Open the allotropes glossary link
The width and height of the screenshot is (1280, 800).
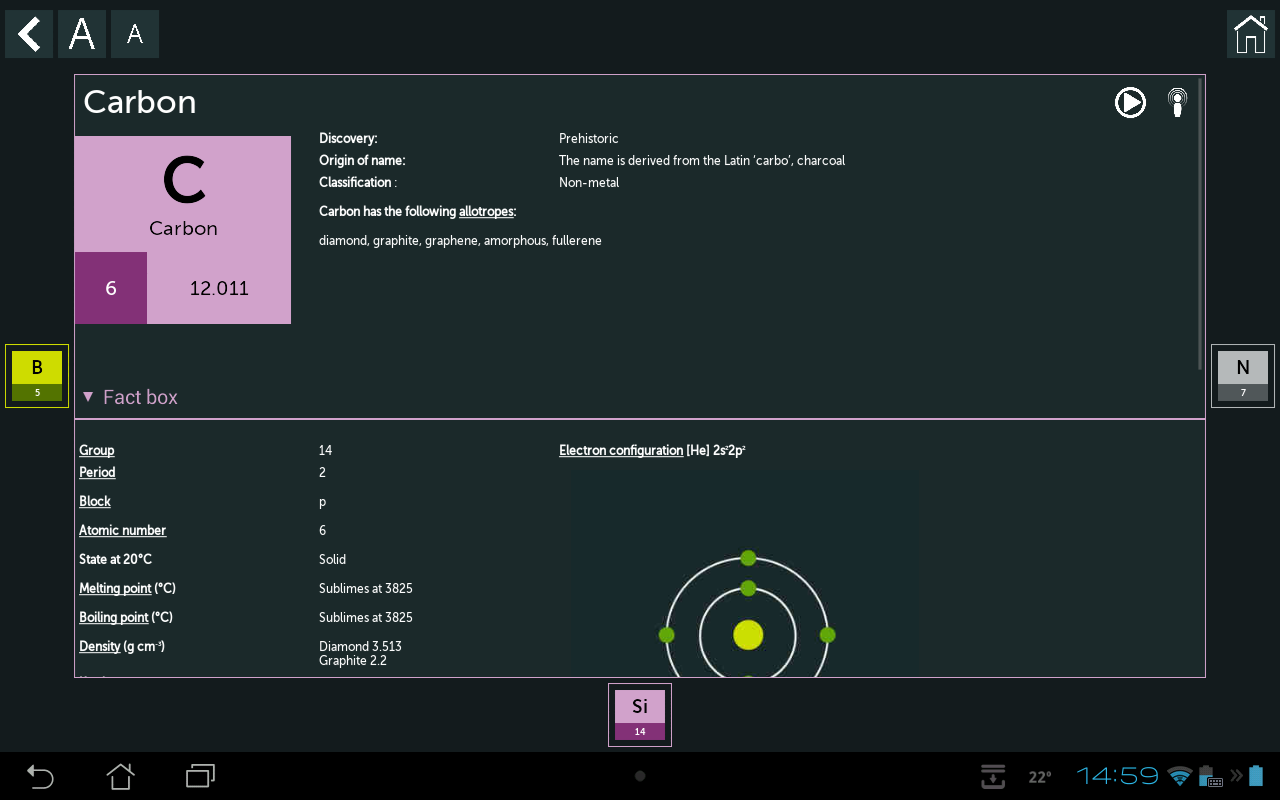point(486,211)
